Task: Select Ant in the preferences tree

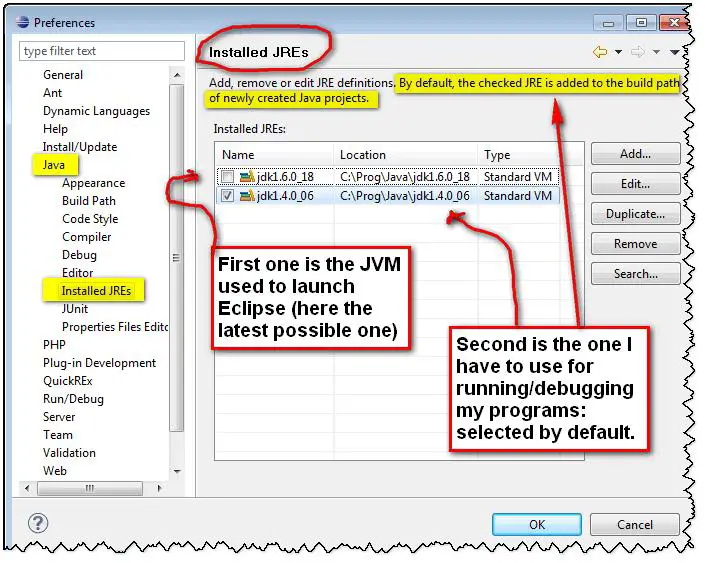Action: pos(52,93)
